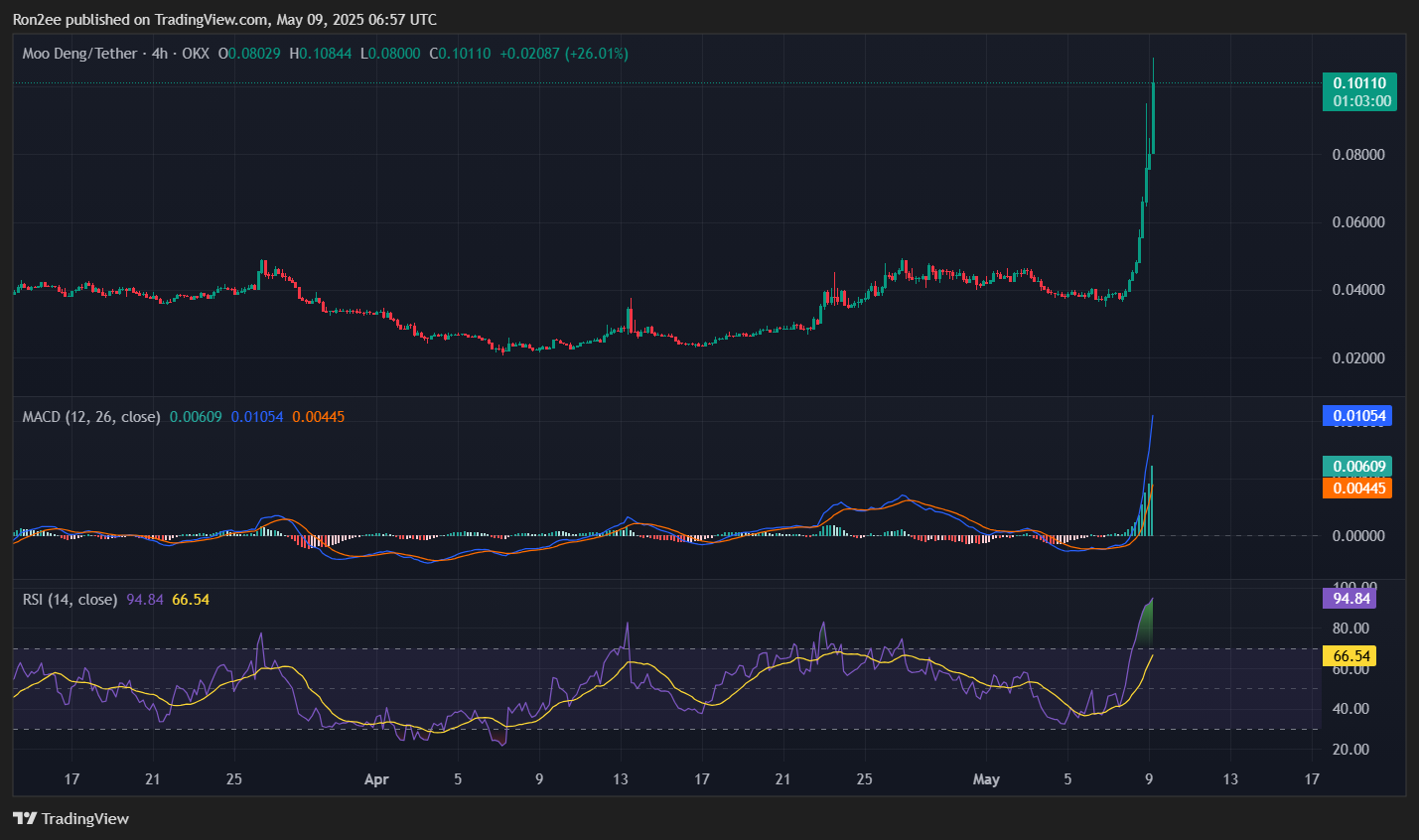Select the 0.08000 price scale level
This screenshot has height=840, width=1419.
point(1356,154)
